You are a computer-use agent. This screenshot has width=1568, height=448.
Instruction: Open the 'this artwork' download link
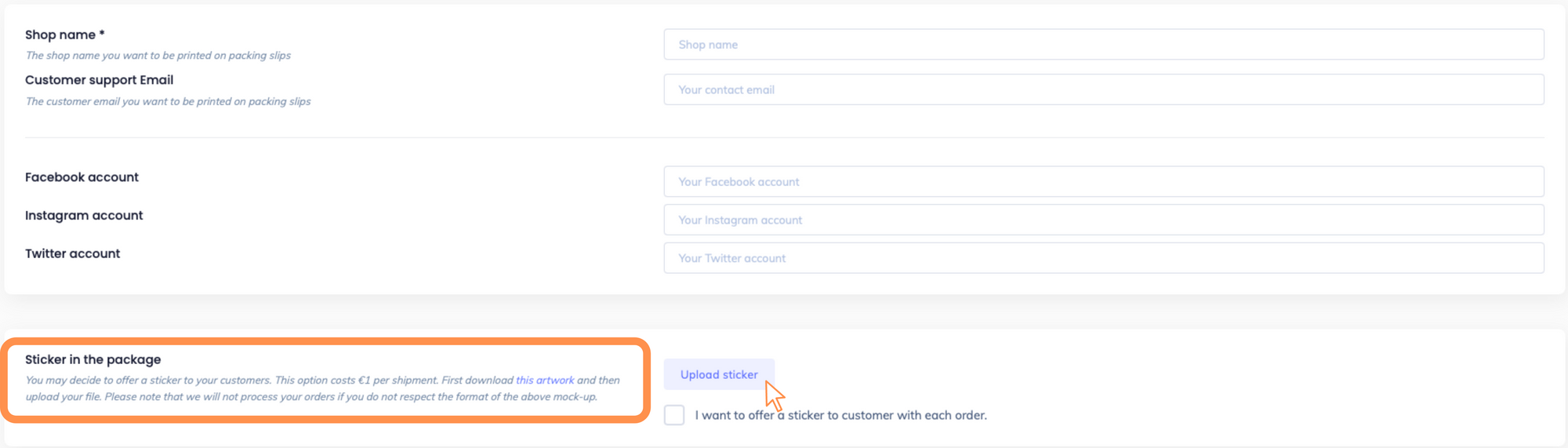coord(545,381)
